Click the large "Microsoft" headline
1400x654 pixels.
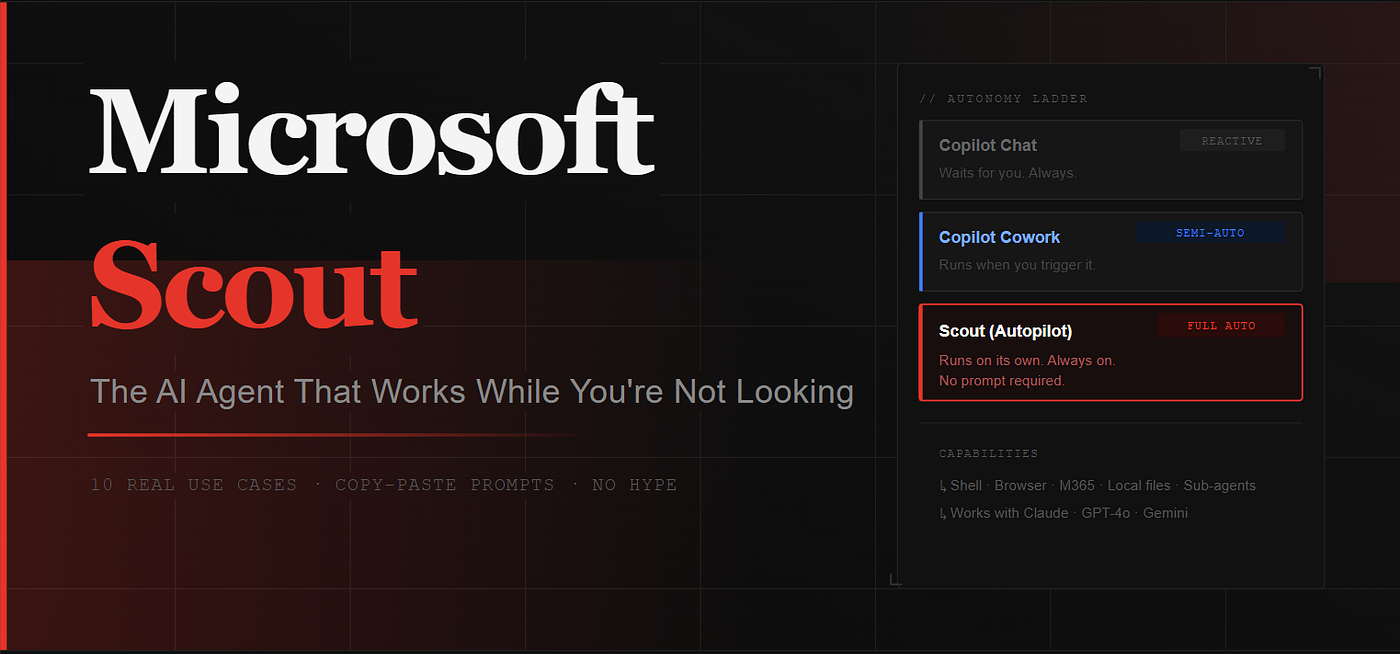click(x=372, y=129)
